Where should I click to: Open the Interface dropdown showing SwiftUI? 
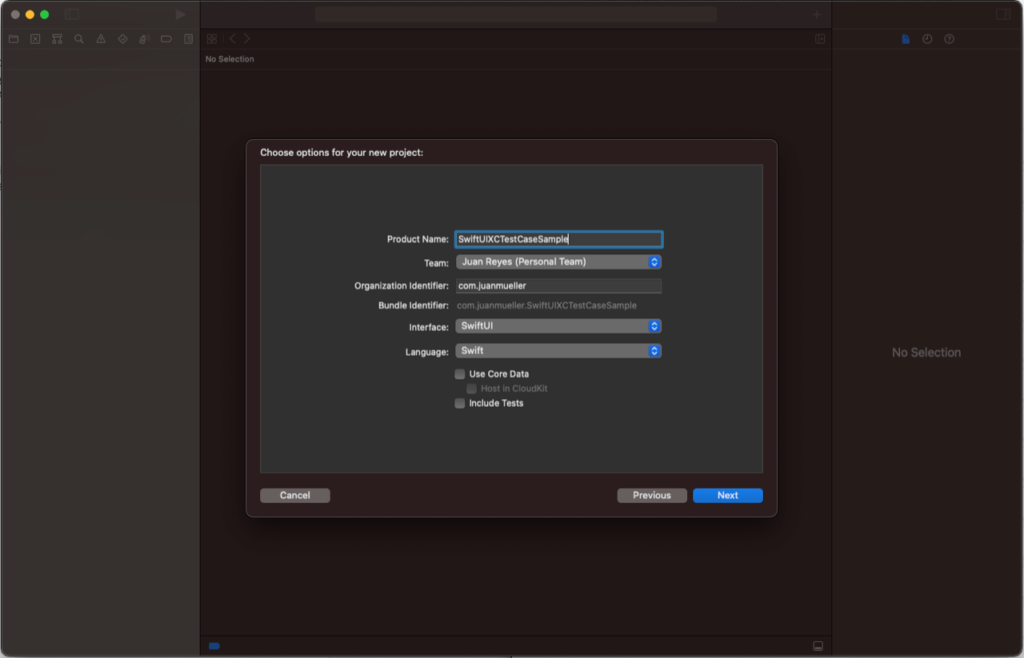click(x=558, y=326)
